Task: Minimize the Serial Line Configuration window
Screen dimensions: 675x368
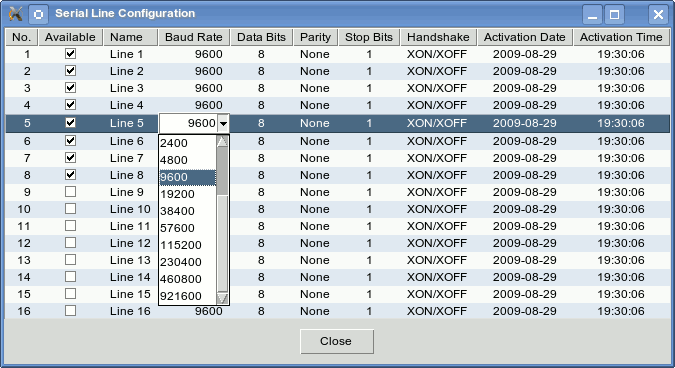Action: pyautogui.click(x=592, y=15)
